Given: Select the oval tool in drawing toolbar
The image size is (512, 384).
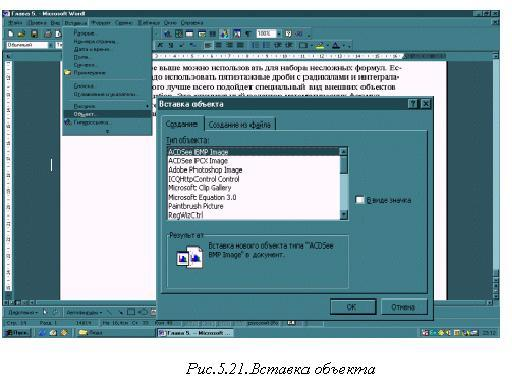Looking at the screenshot, I should [143, 312].
